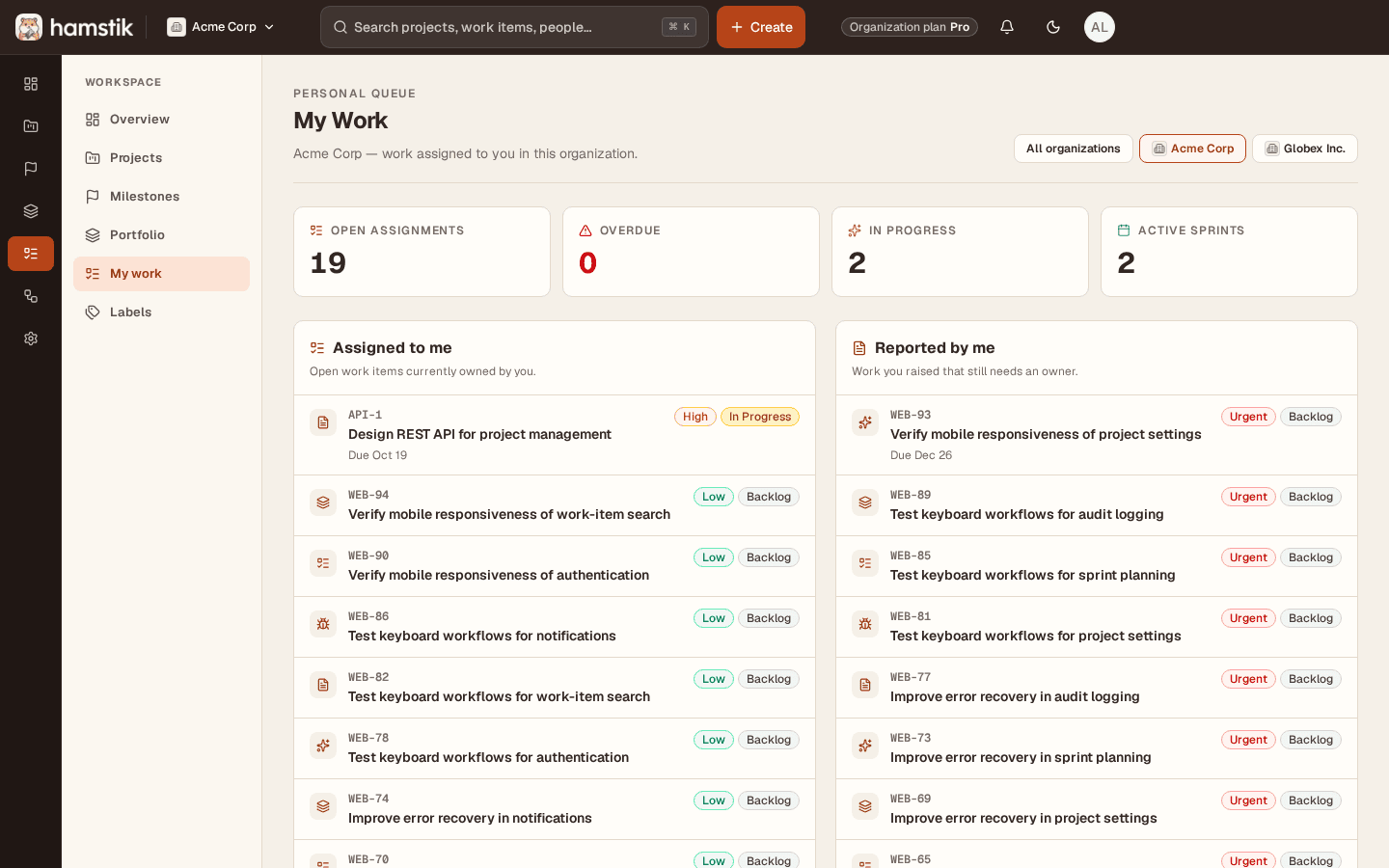Go to Projects in the workspace sidebar
Viewport: 1389px width, 868px height.
coord(161,158)
